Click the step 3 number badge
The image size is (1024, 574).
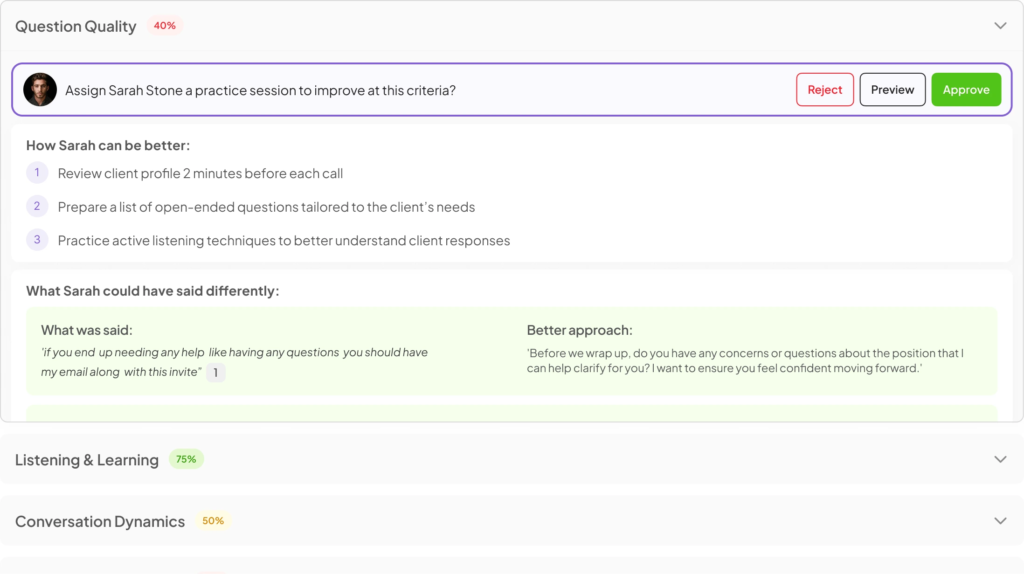pos(37,240)
